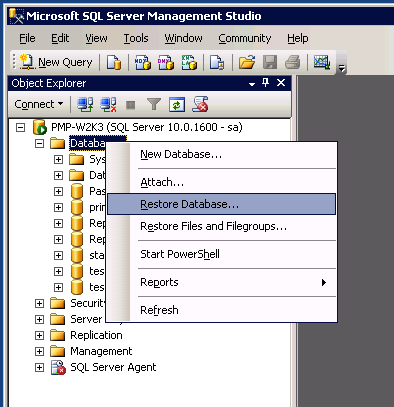Open the Database Engine Query icon
The height and width of the screenshot is (407, 394).
click(x=114, y=62)
